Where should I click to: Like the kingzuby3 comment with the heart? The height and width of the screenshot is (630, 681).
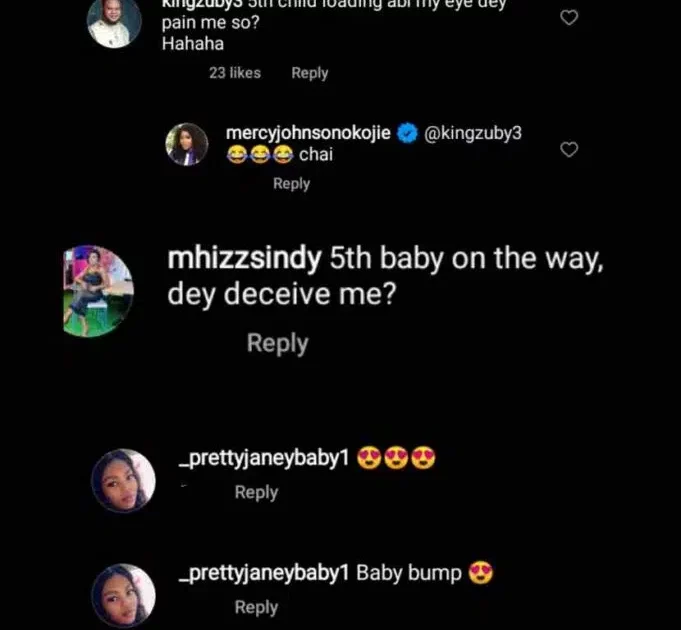click(x=569, y=18)
